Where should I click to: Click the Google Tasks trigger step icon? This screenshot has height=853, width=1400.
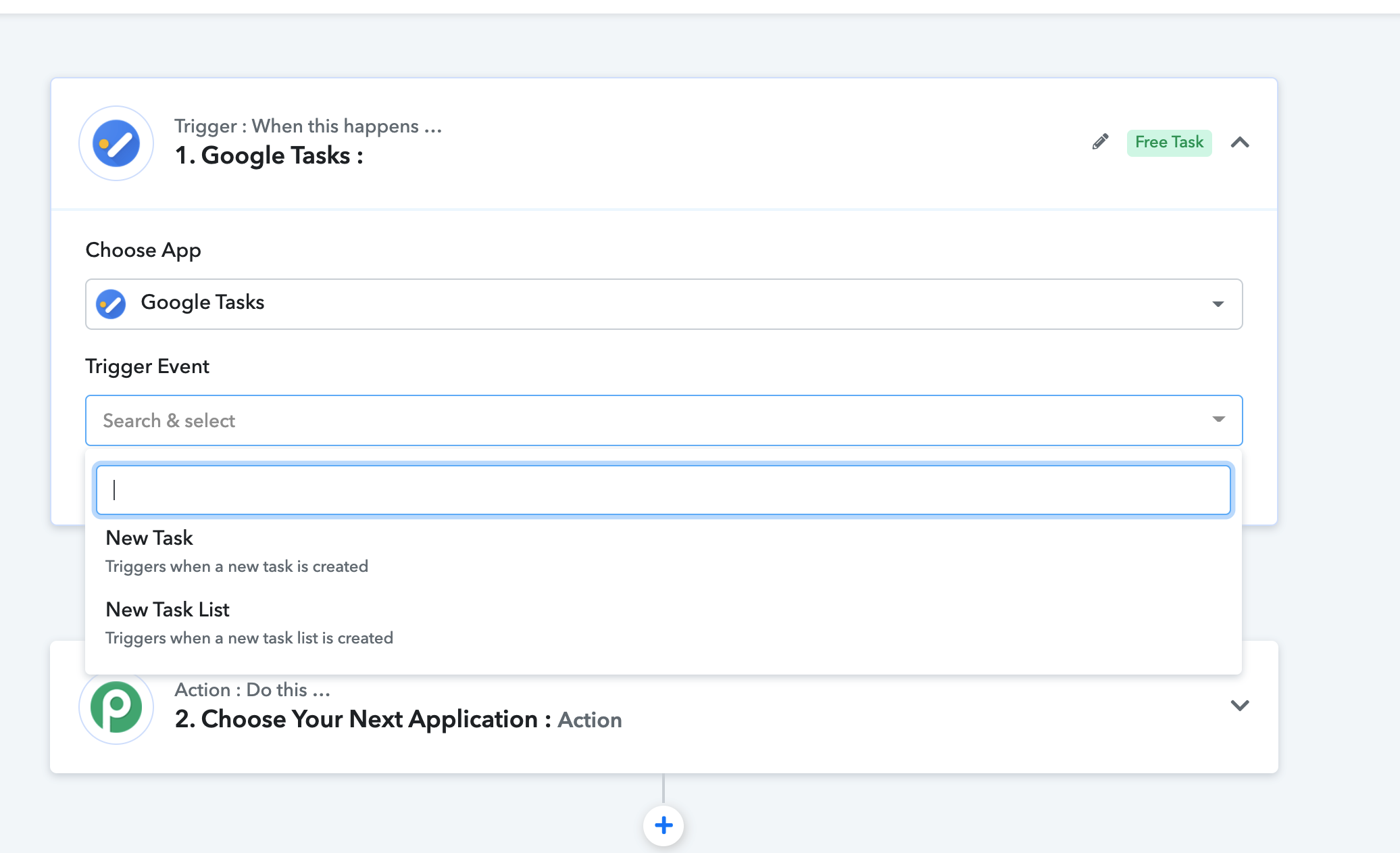[x=116, y=143]
